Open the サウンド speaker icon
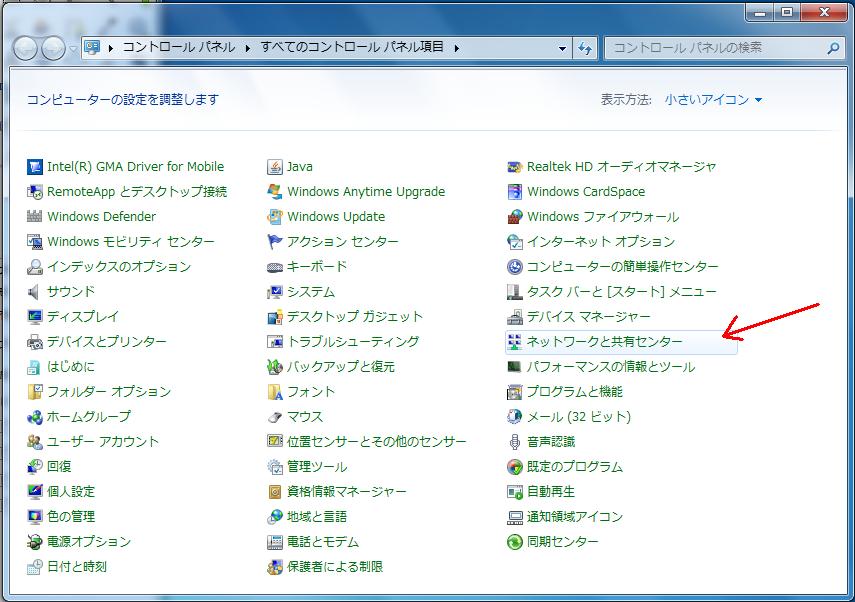The image size is (855, 602). pos(35,292)
